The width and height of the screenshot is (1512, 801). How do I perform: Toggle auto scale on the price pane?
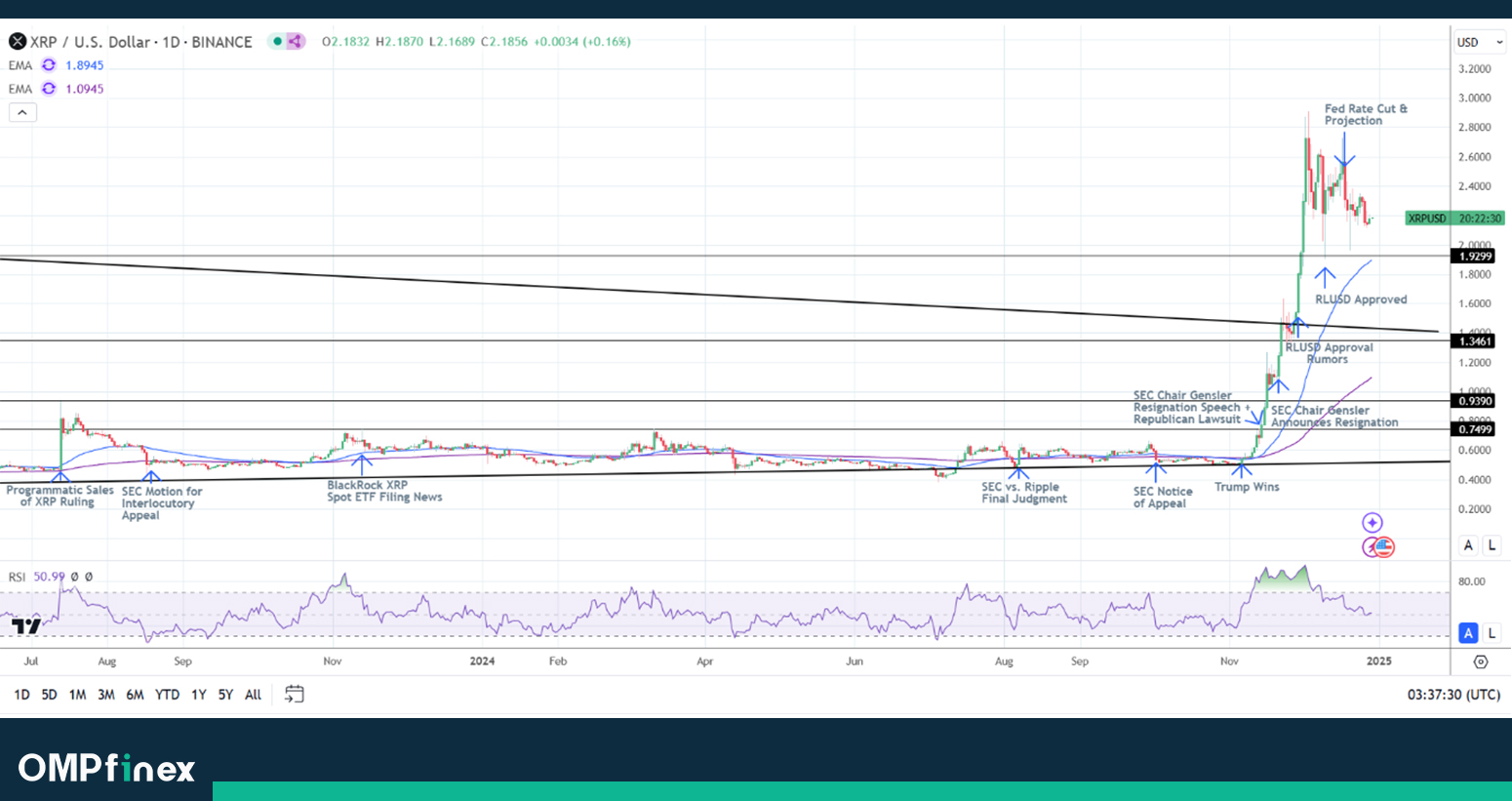tap(1468, 545)
